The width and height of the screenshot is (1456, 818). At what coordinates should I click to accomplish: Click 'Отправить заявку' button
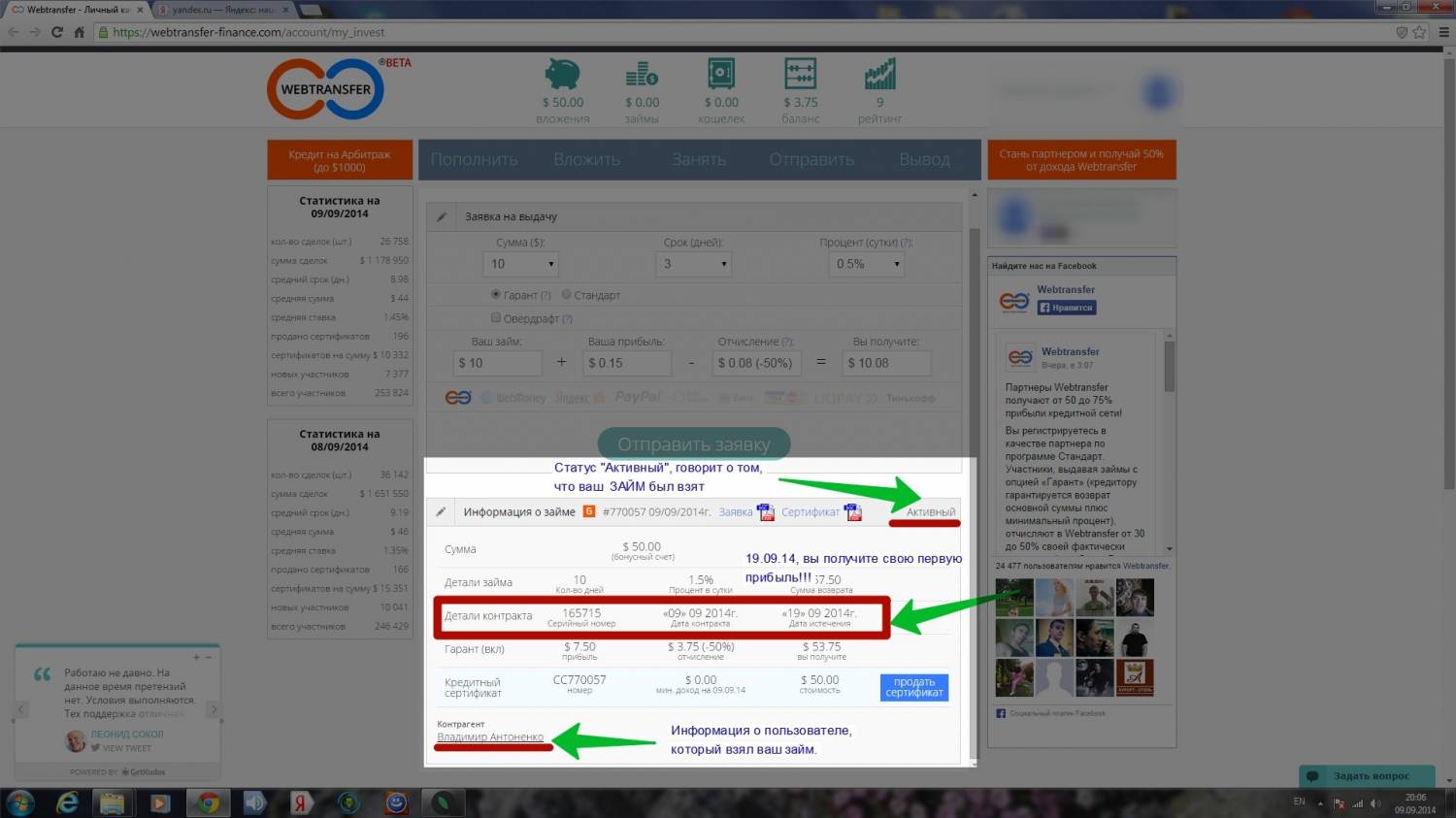(x=694, y=444)
